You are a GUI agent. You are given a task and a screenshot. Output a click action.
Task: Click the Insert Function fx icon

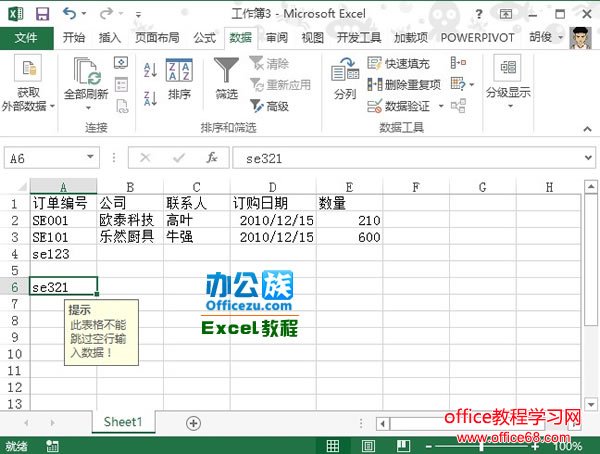pos(212,157)
